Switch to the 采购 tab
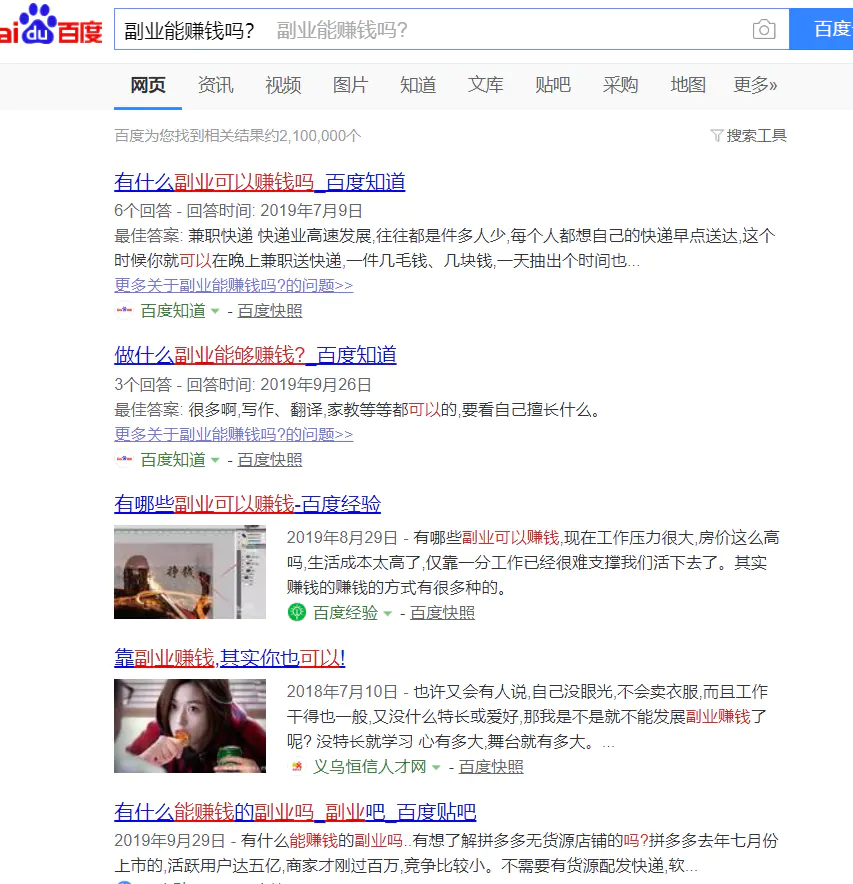The image size is (853, 884). (620, 85)
